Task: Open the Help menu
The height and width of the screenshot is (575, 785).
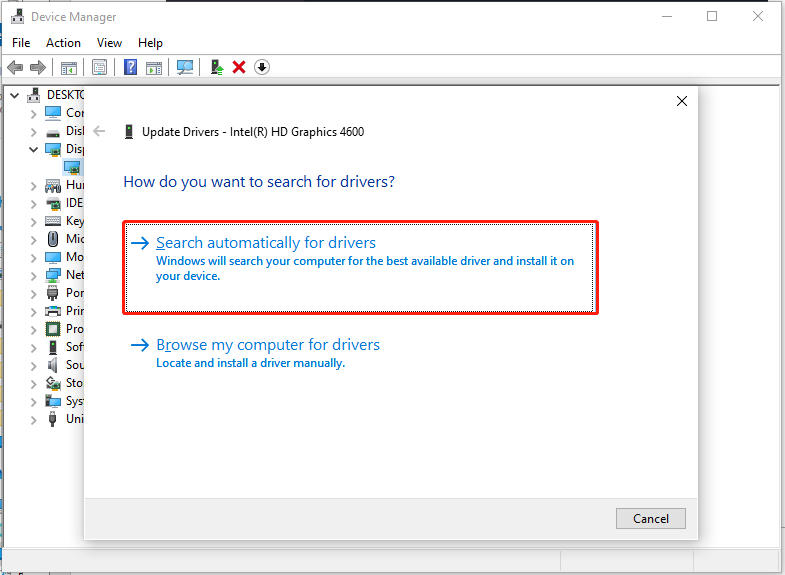Action: pos(150,43)
